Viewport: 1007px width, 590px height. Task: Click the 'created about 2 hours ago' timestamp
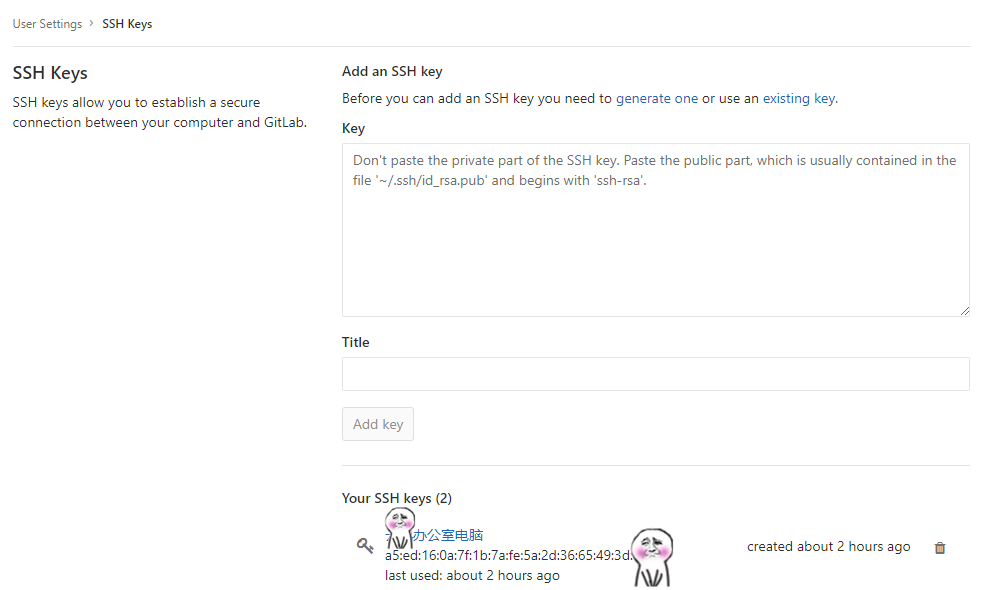[x=828, y=546]
